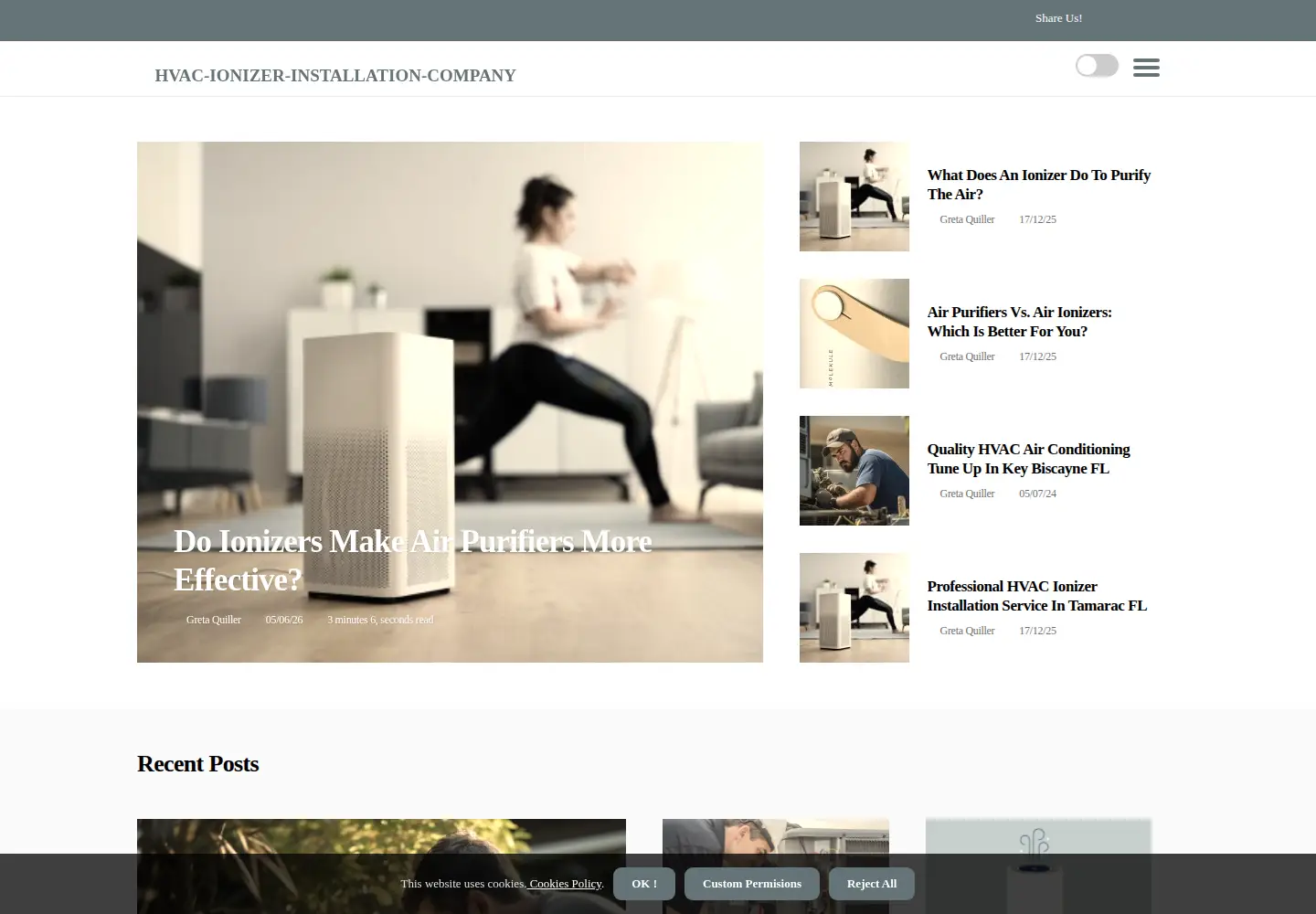Open the hamburger menu icon
The image size is (1316, 914).
[x=1146, y=67]
